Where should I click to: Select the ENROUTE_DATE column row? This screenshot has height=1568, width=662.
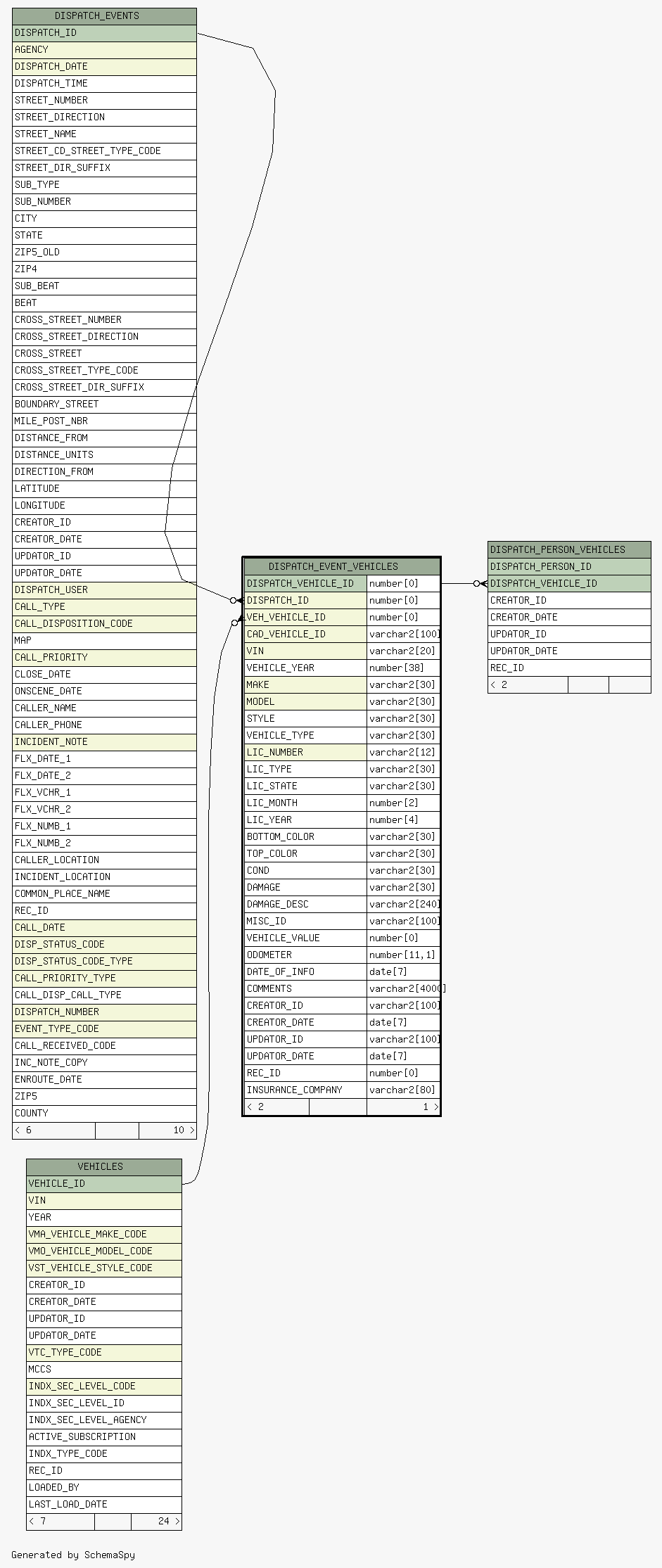(104, 1080)
